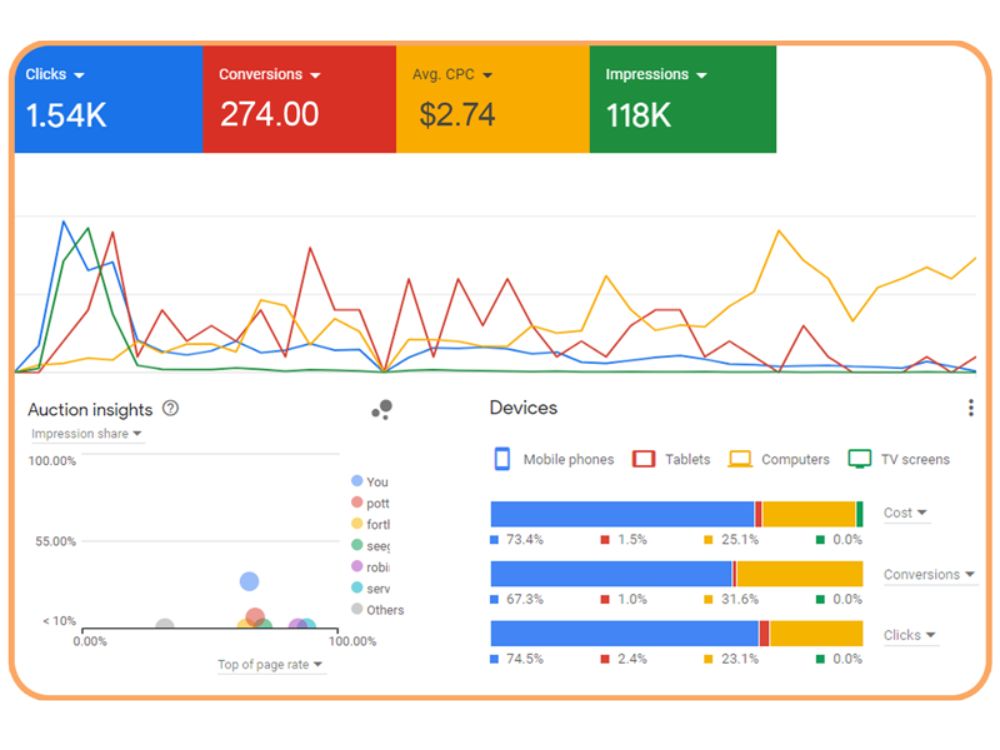Click the yellow fortl legend dot

357,524
